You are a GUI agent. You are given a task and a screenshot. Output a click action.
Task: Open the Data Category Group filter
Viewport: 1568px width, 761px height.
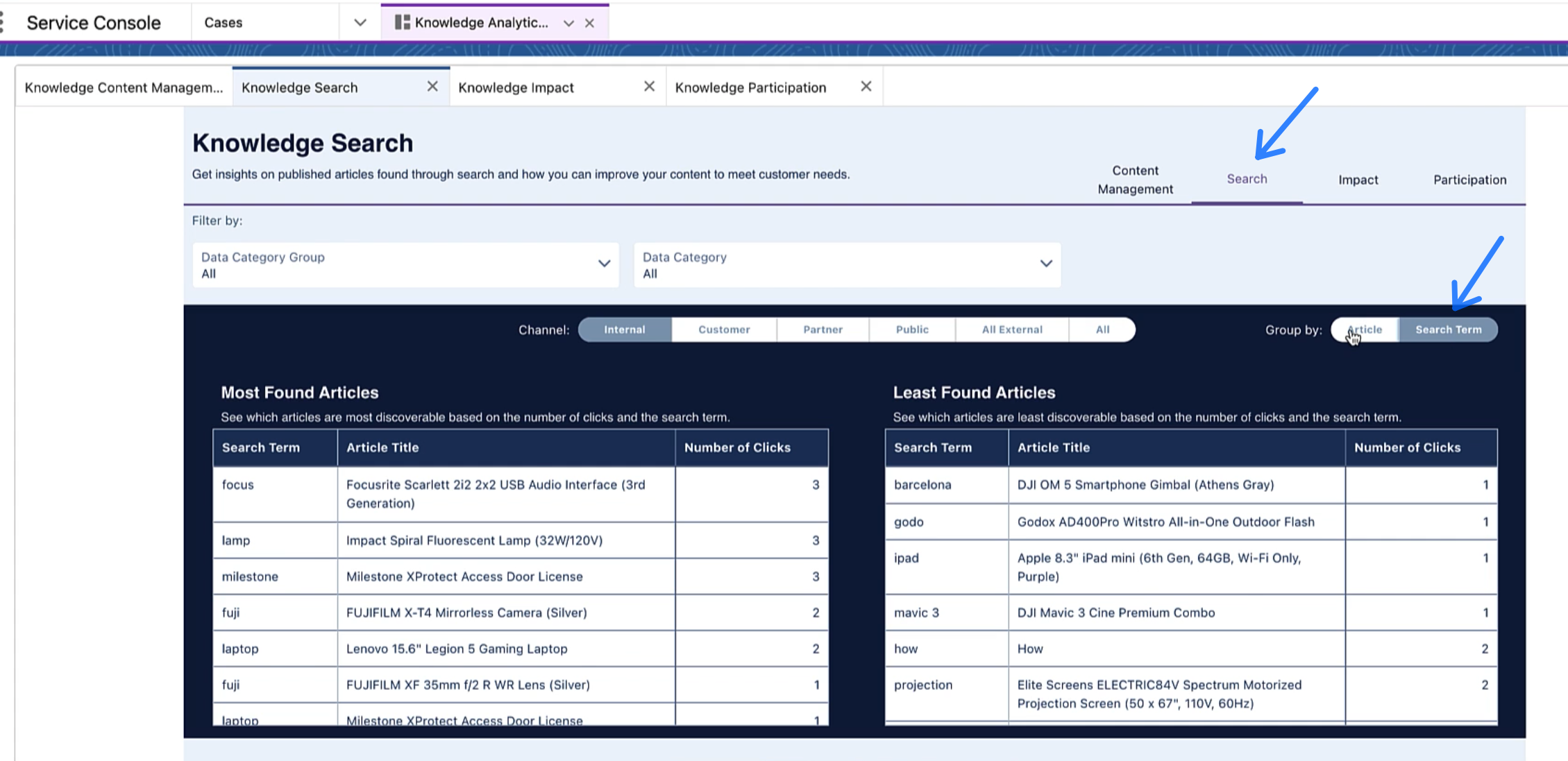coord(405,264)
